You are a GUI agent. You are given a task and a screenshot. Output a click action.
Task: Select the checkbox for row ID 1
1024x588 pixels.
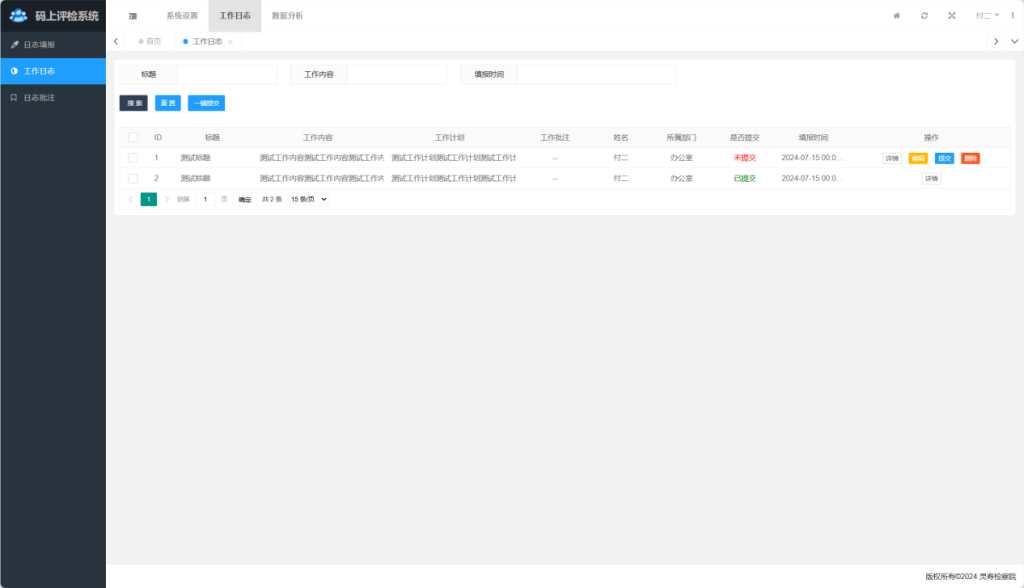coord(133,158)
